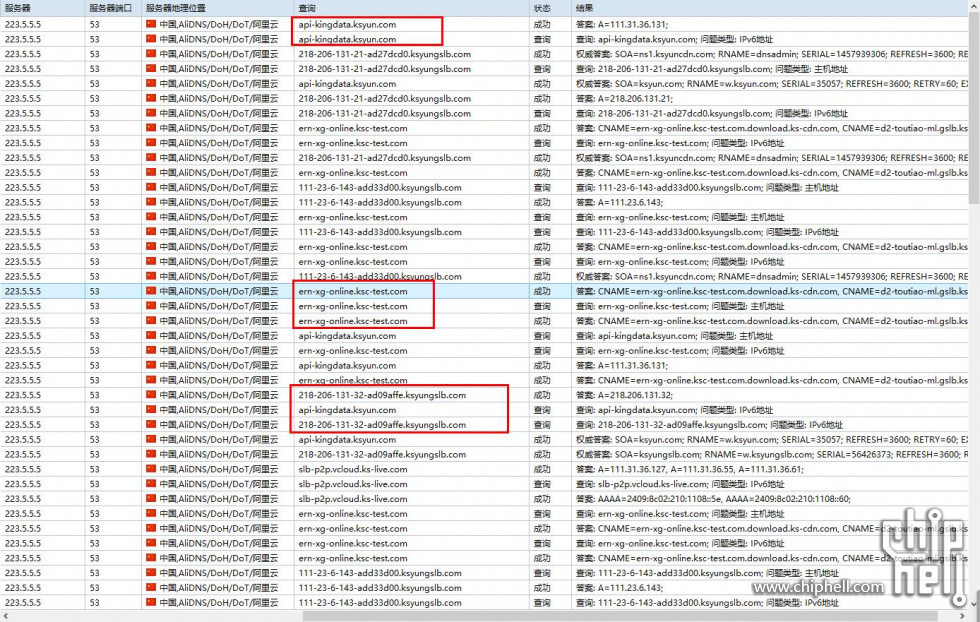
Task: Select the result with A=111.31.36.127, A=111.31.36.55
Action: [x=690, y=469]
